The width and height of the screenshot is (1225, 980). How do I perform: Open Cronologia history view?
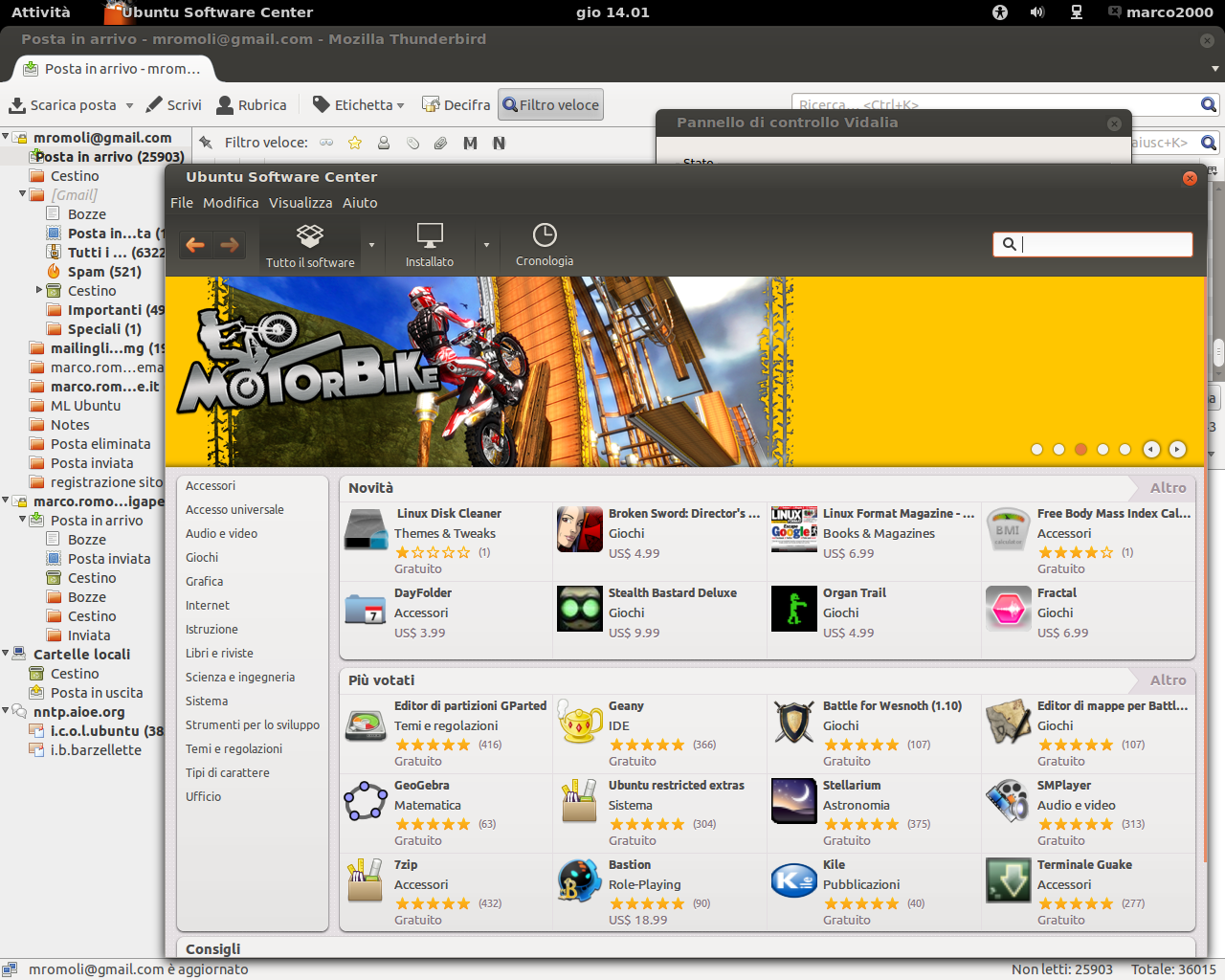[545, 246]
